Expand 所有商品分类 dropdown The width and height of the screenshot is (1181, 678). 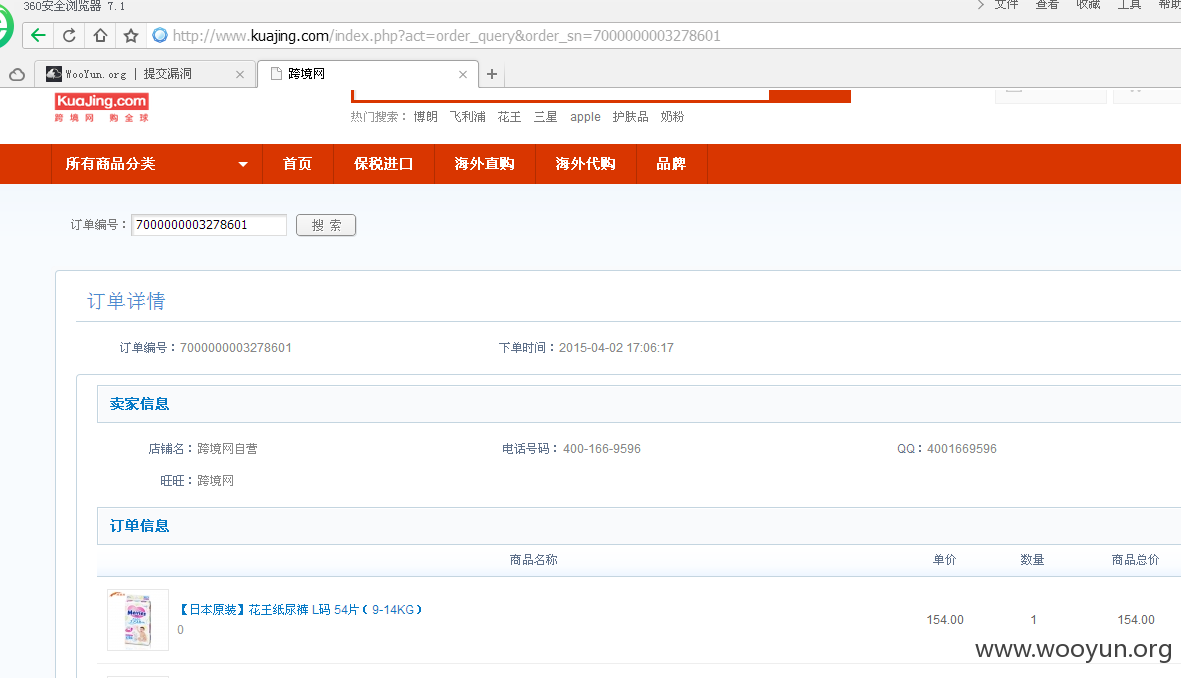point(157,163)
